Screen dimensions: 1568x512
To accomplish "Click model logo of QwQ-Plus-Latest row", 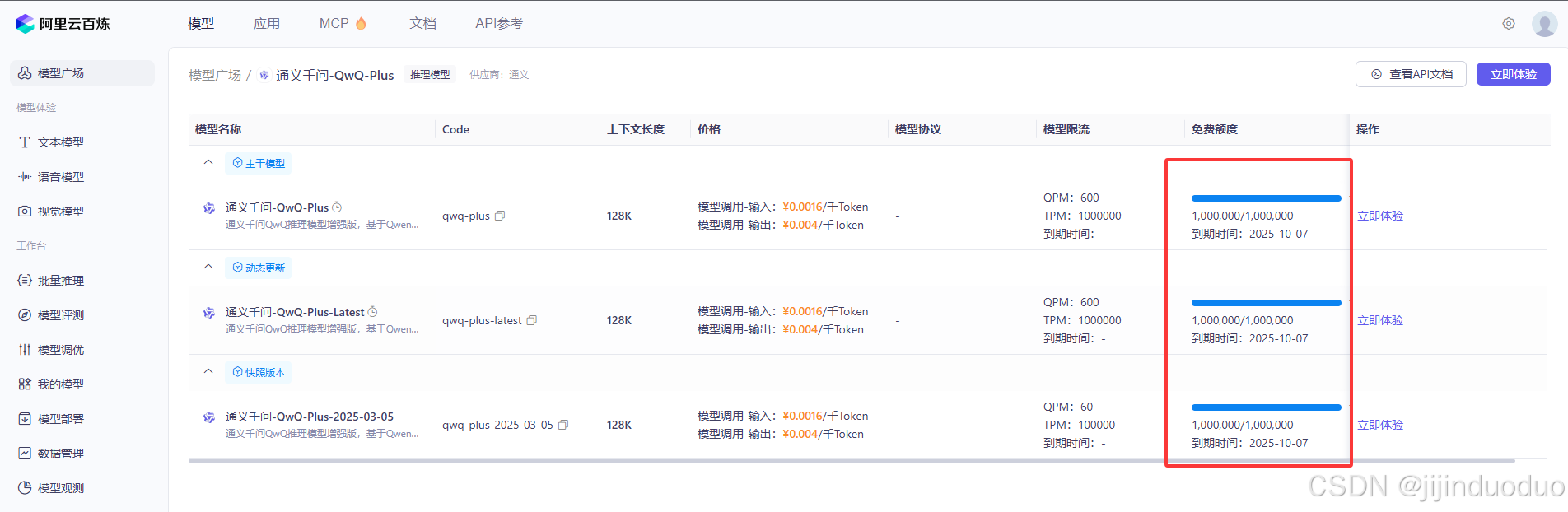I will pos(209,313).
